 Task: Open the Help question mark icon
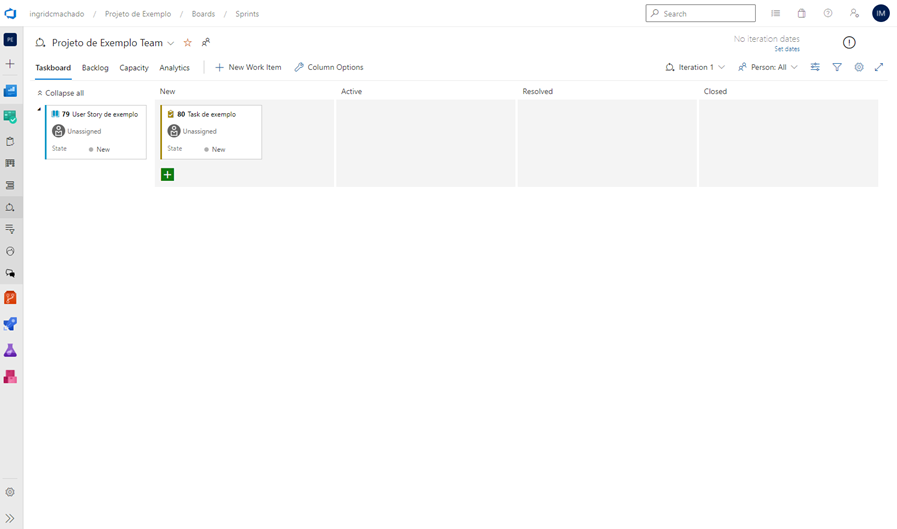pos(828,13)
